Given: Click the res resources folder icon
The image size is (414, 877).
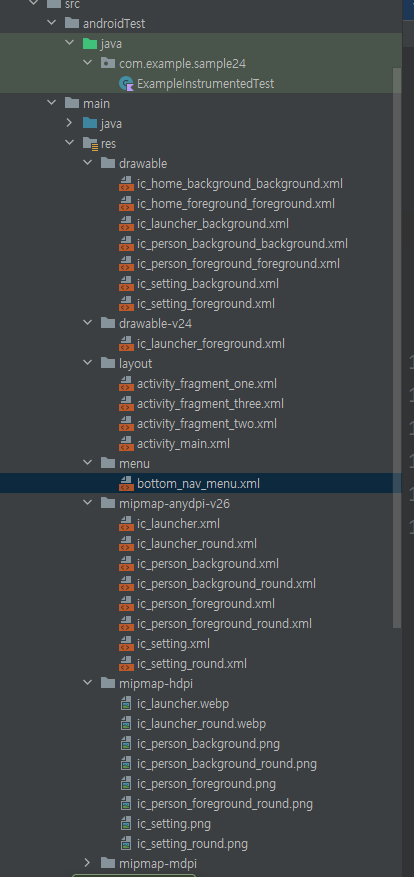Looking at the screenshot, I should tap(90, 144).
